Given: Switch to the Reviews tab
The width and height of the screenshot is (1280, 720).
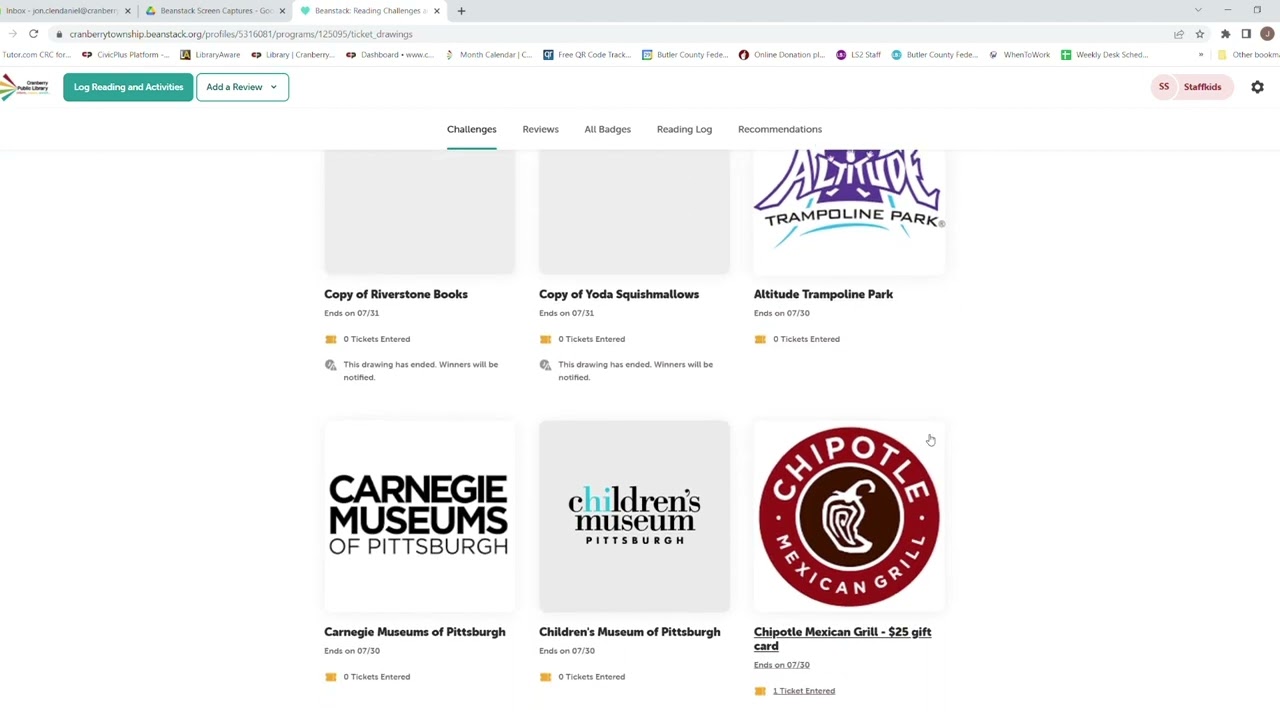Looking at the screenshot, I should [x=540, y=129].
